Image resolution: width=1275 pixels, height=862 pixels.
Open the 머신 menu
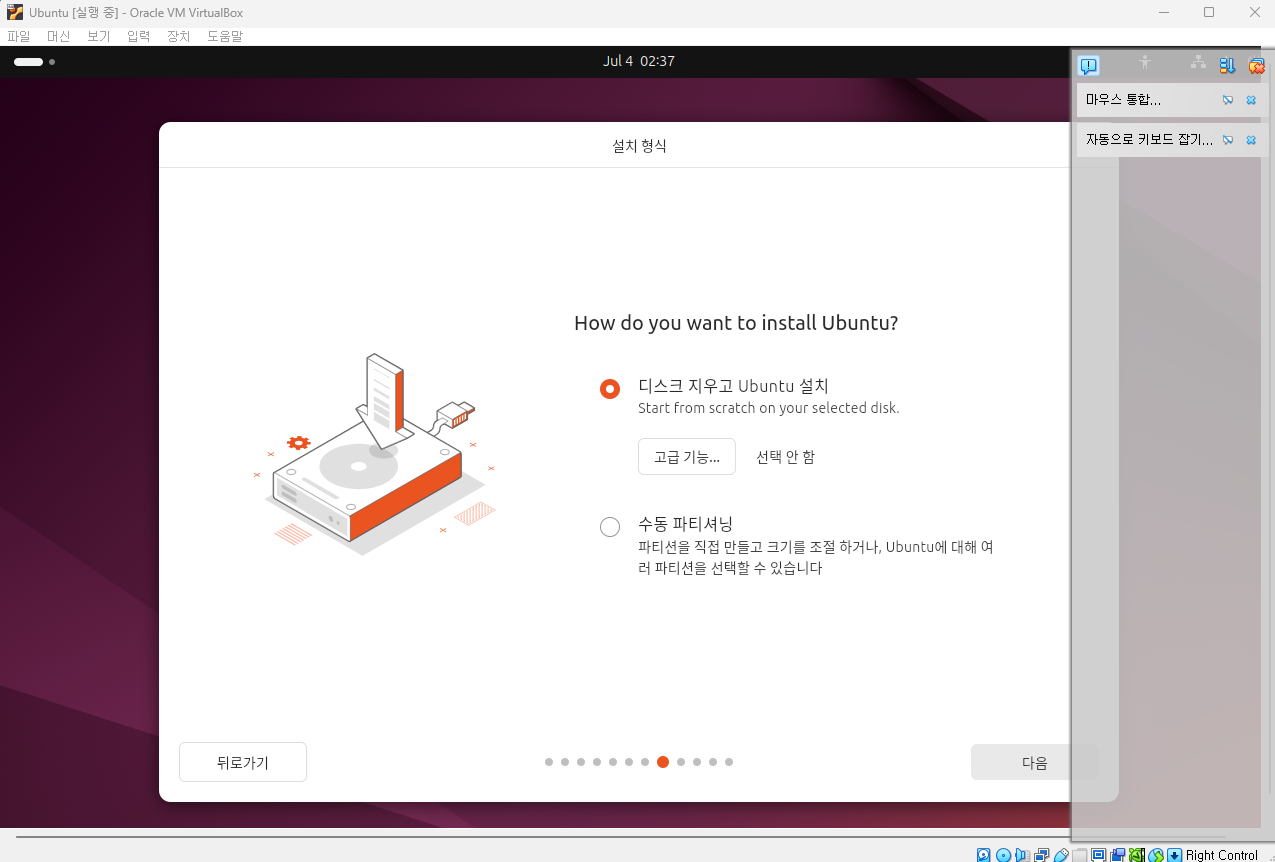click(59, 36)
